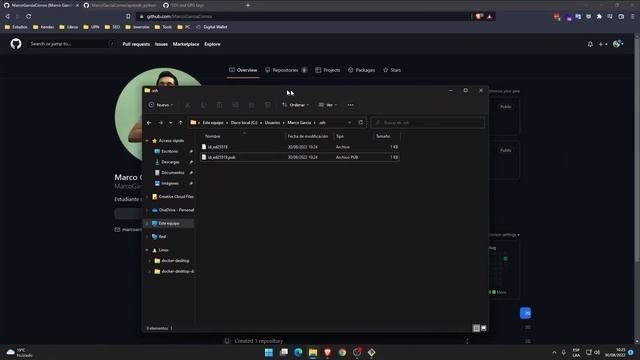Screen dimensions: 640x360
Task: Open the GitHub profile avatar menu
Action: point(618,44)
